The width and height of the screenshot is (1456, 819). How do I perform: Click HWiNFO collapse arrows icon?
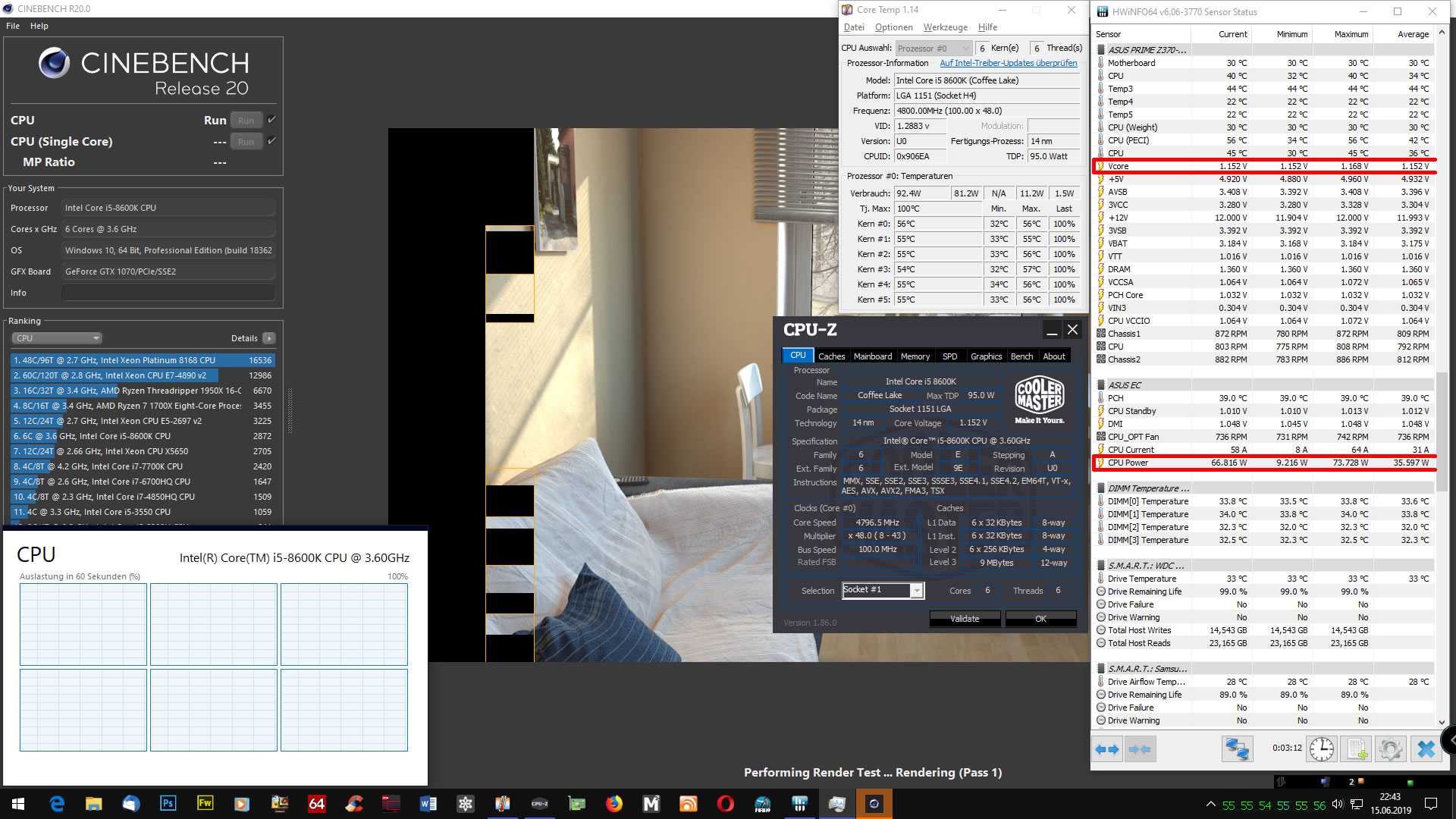point(1140,749)
